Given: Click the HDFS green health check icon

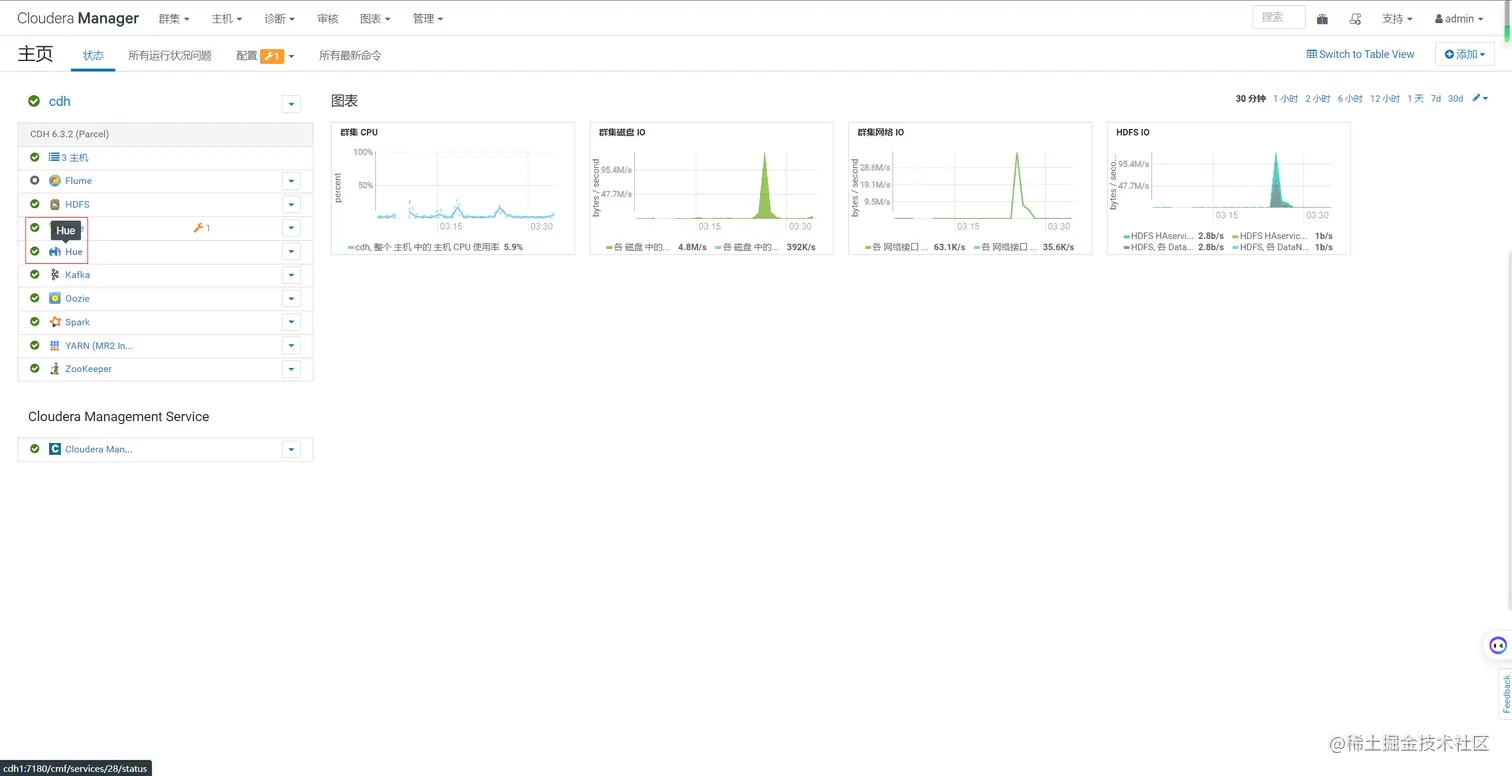Looking at the screenshot, I should [x=35, y=204].
